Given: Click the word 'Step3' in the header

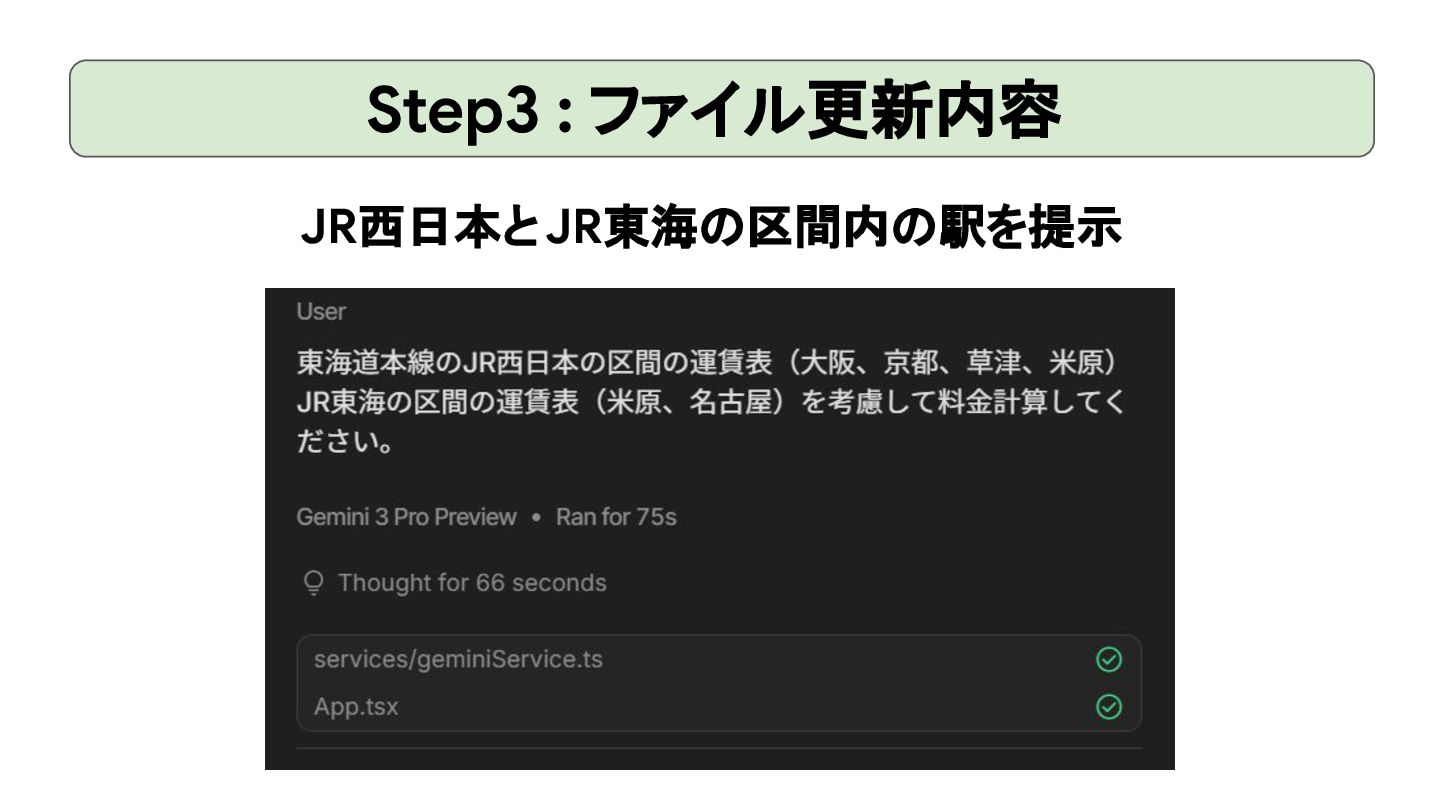Looking at the screenshot, I should click(454, 110).
